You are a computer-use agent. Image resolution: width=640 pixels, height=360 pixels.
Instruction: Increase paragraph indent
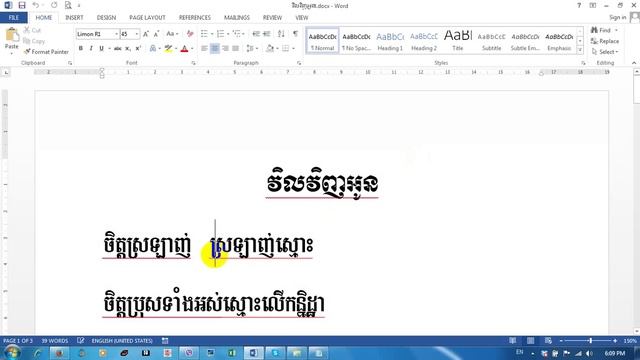267,34
